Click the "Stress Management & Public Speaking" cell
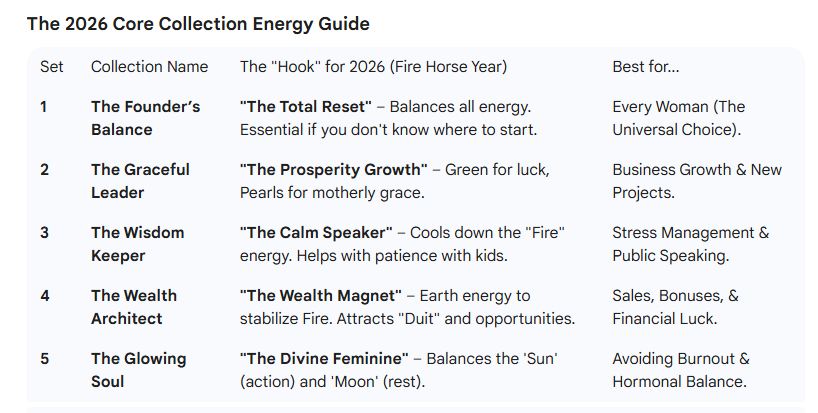This screenshot has width=818, height=413. coord(691,244)
